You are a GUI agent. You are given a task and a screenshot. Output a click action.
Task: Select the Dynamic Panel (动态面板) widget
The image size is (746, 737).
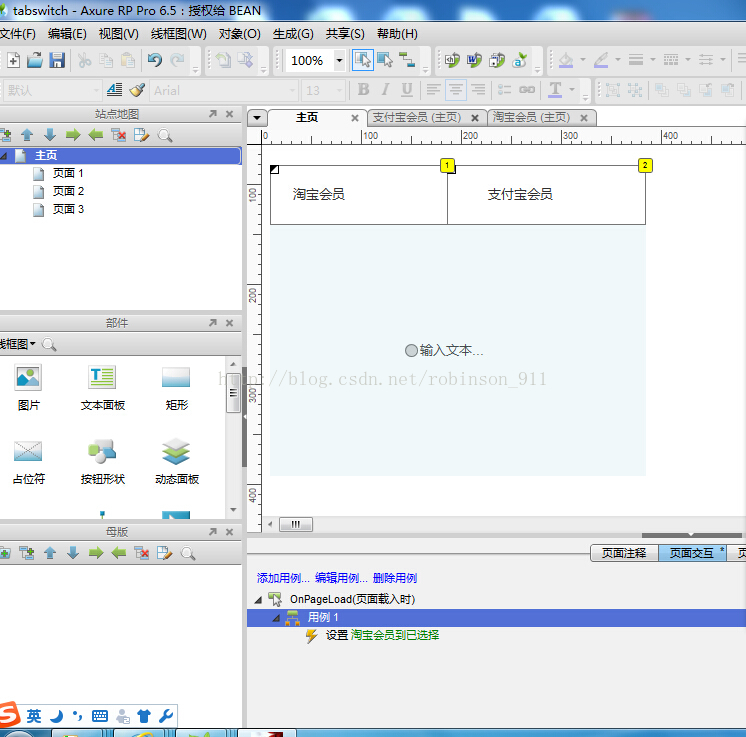pos(177,462)
